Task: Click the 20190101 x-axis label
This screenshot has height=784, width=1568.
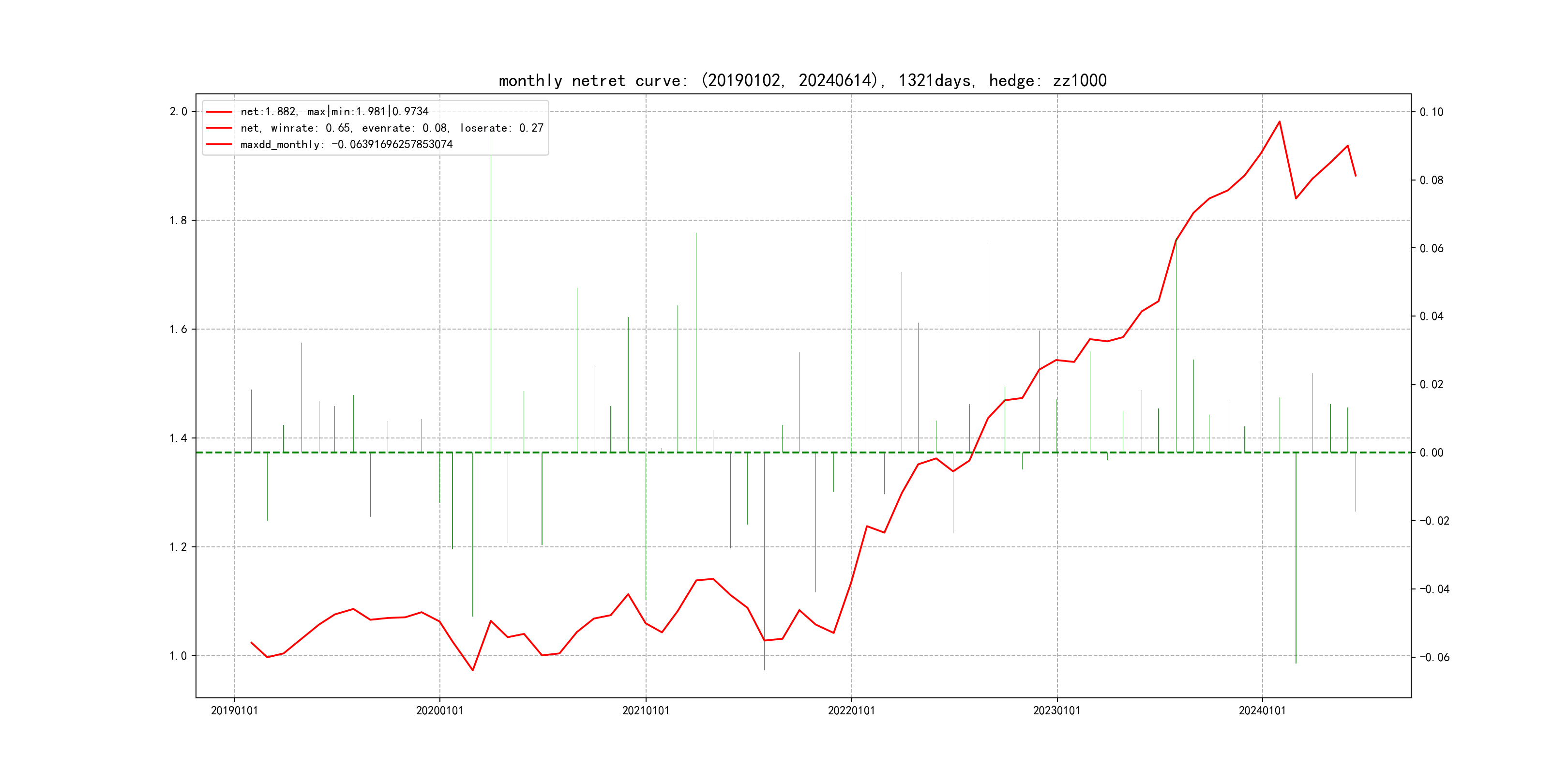Action: pyautogui.click(x=234, y=710)
